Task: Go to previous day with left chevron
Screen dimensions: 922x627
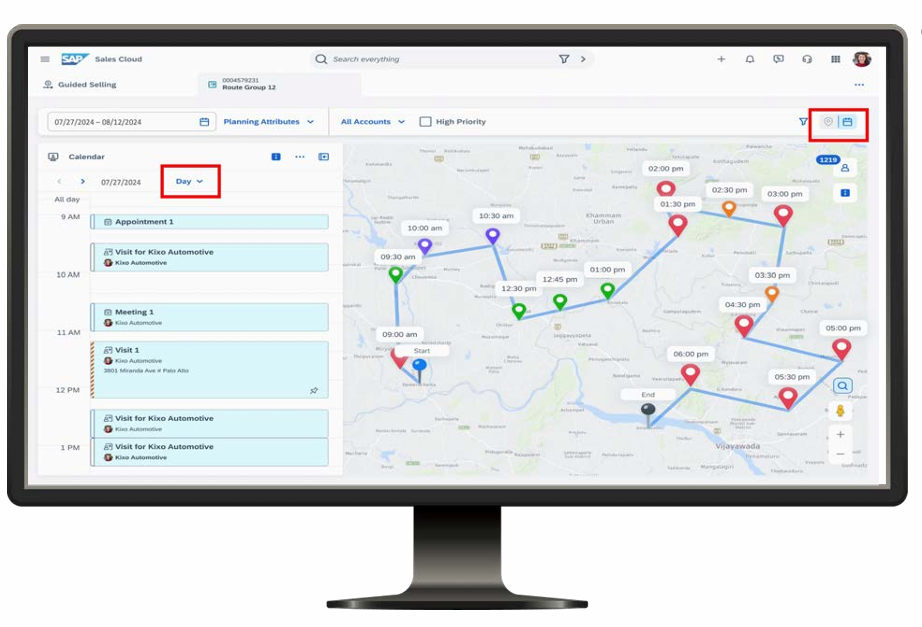Action: point(59,181)
